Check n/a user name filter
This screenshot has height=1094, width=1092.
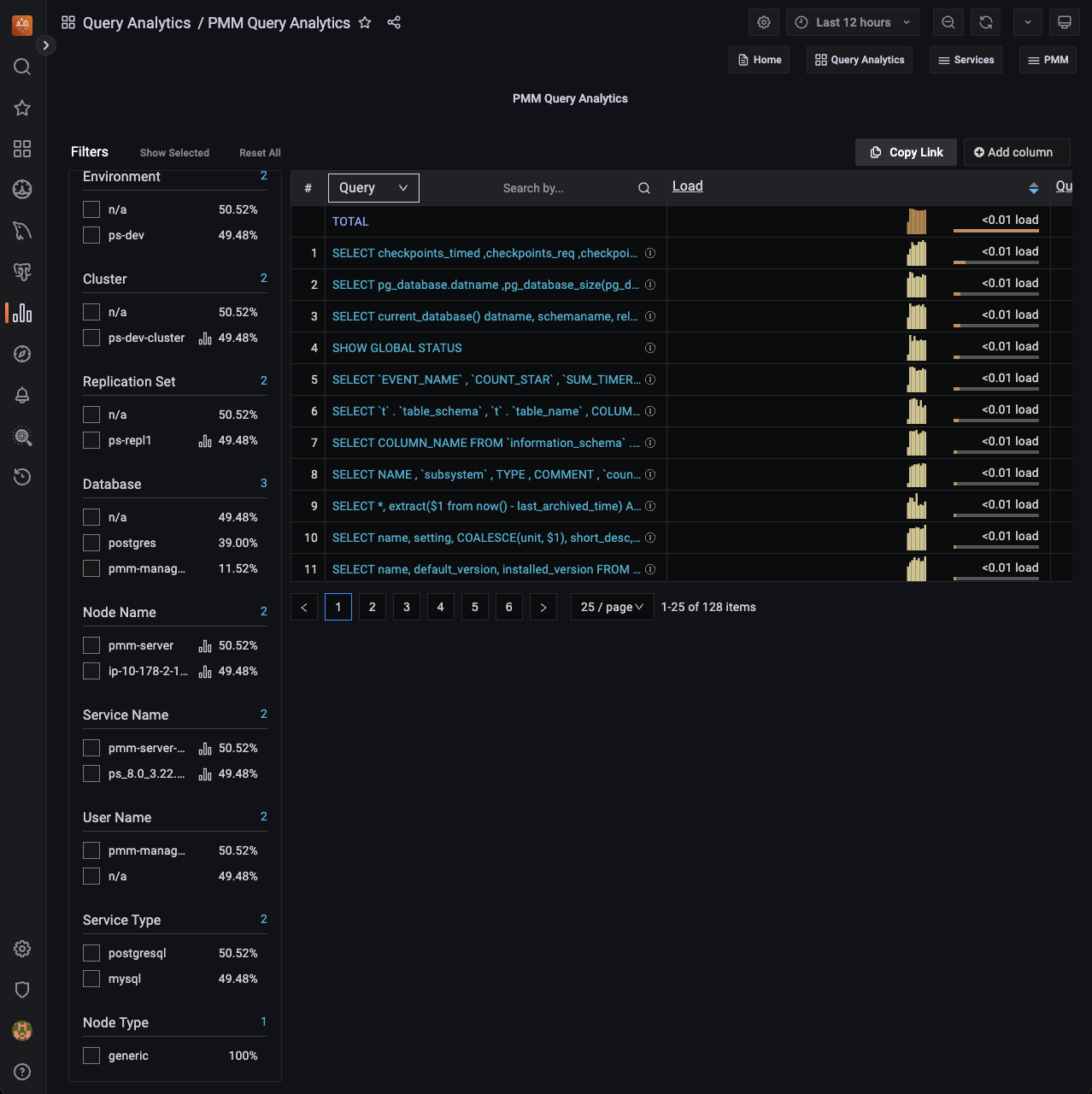[x=91, y=876]
